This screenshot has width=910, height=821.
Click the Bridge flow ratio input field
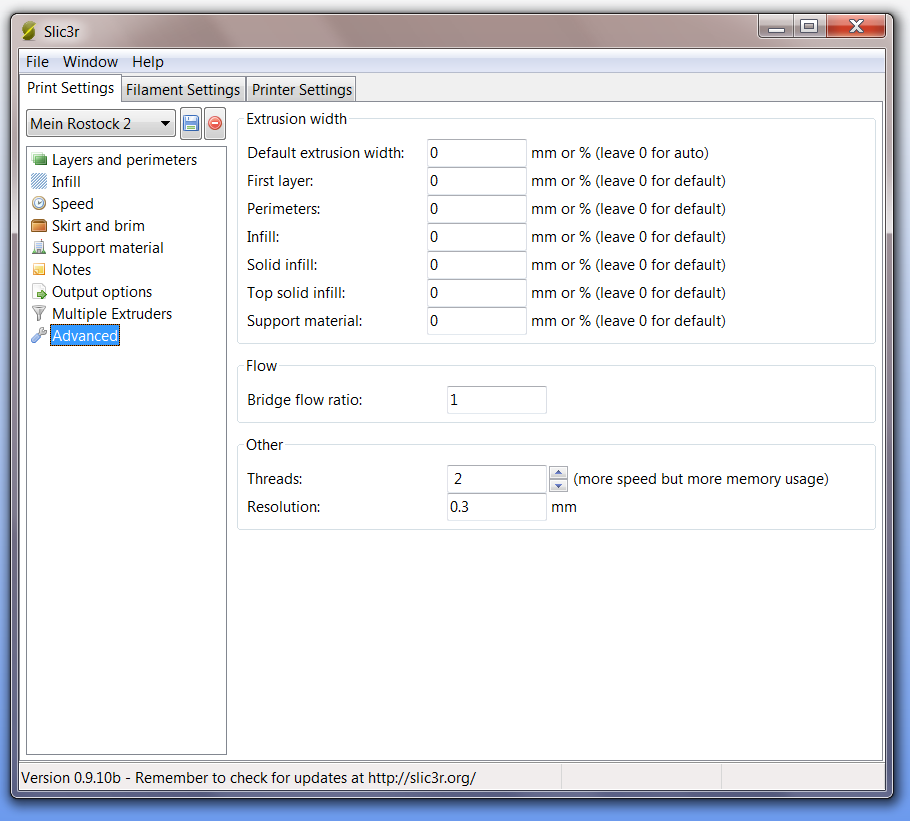(496, 399)
